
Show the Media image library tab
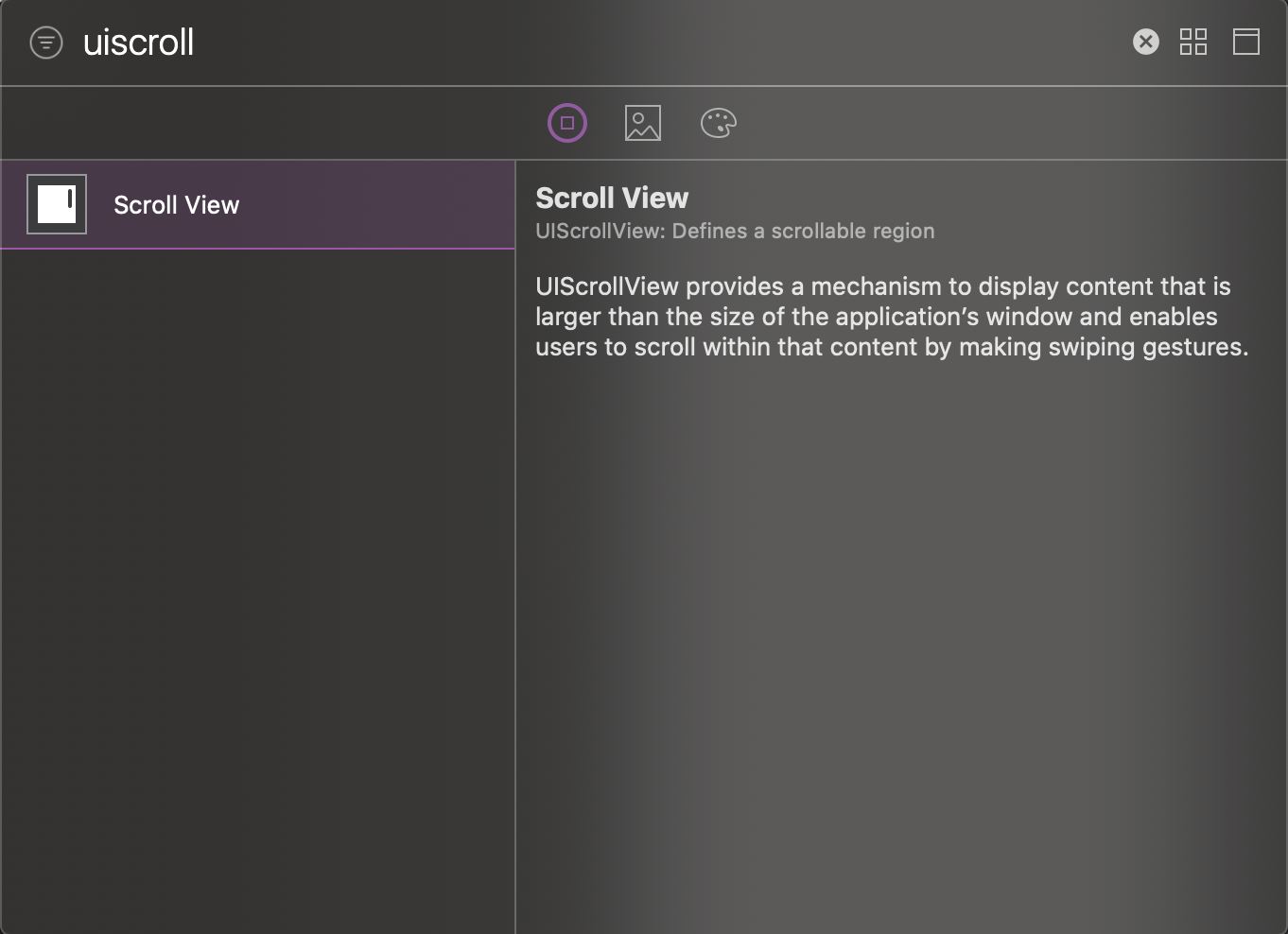(x=643, y=123)
